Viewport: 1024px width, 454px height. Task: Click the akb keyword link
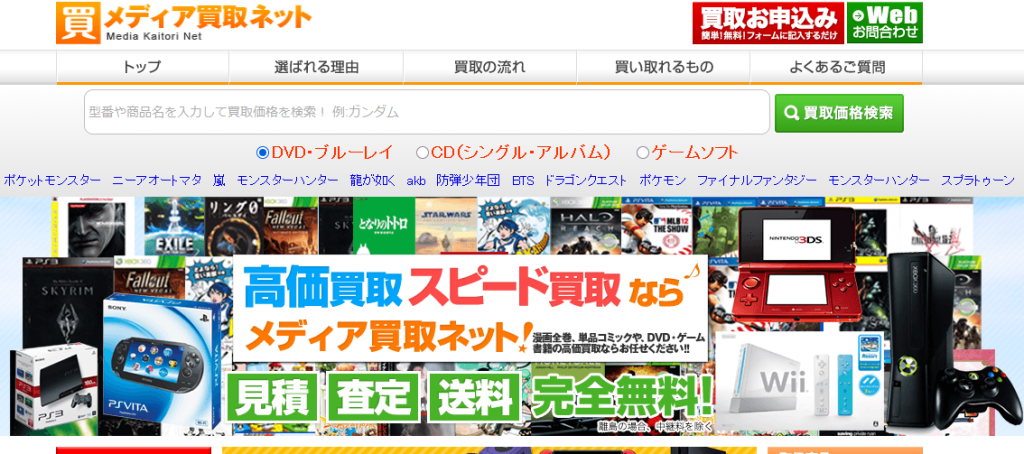click(415, 181)
